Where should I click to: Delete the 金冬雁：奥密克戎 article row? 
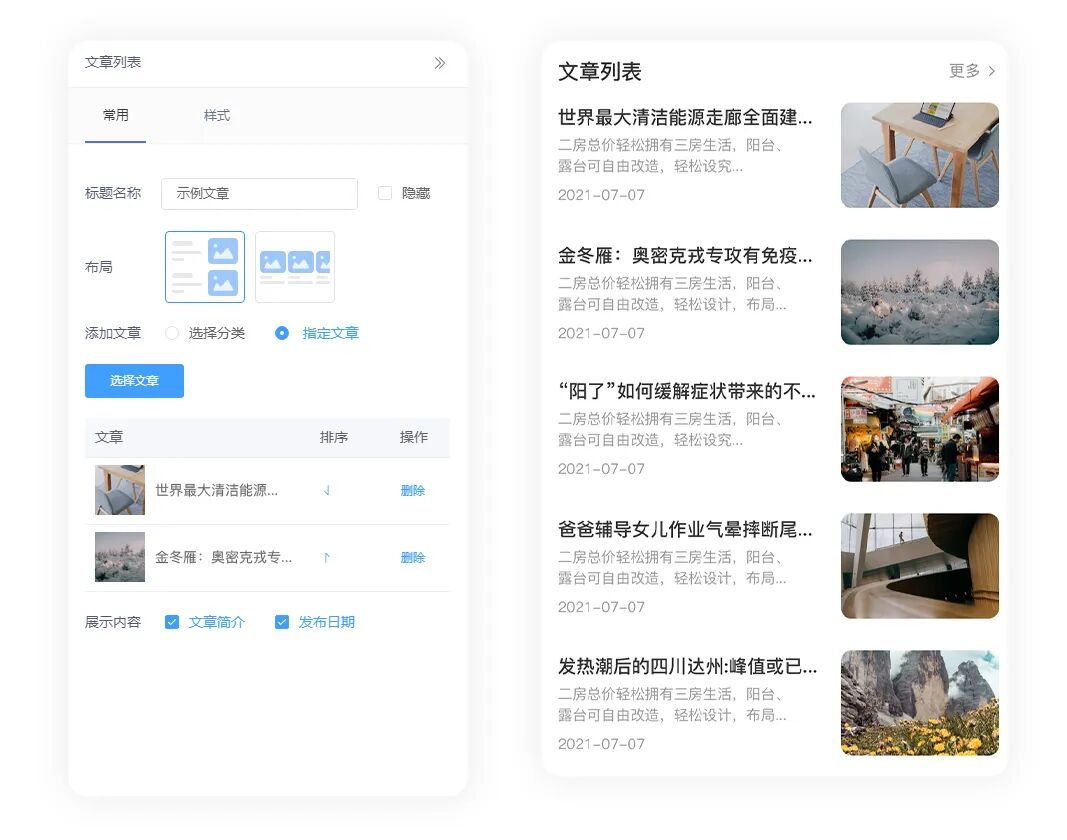pos(412,558)
